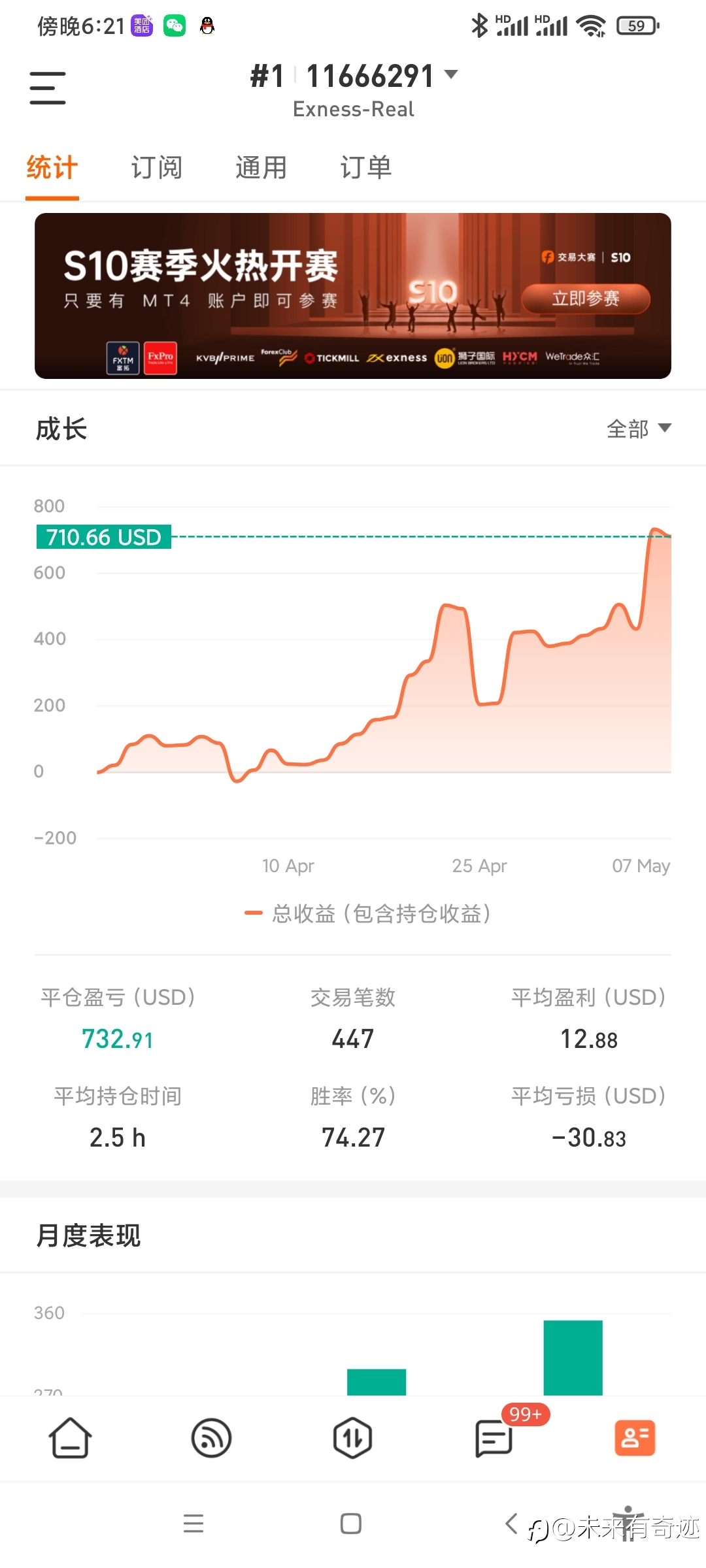The height and width of the screenshot is (1568, 706).
Task: Open the trading hexagon icon in bottom bar
Action: 352,1438
